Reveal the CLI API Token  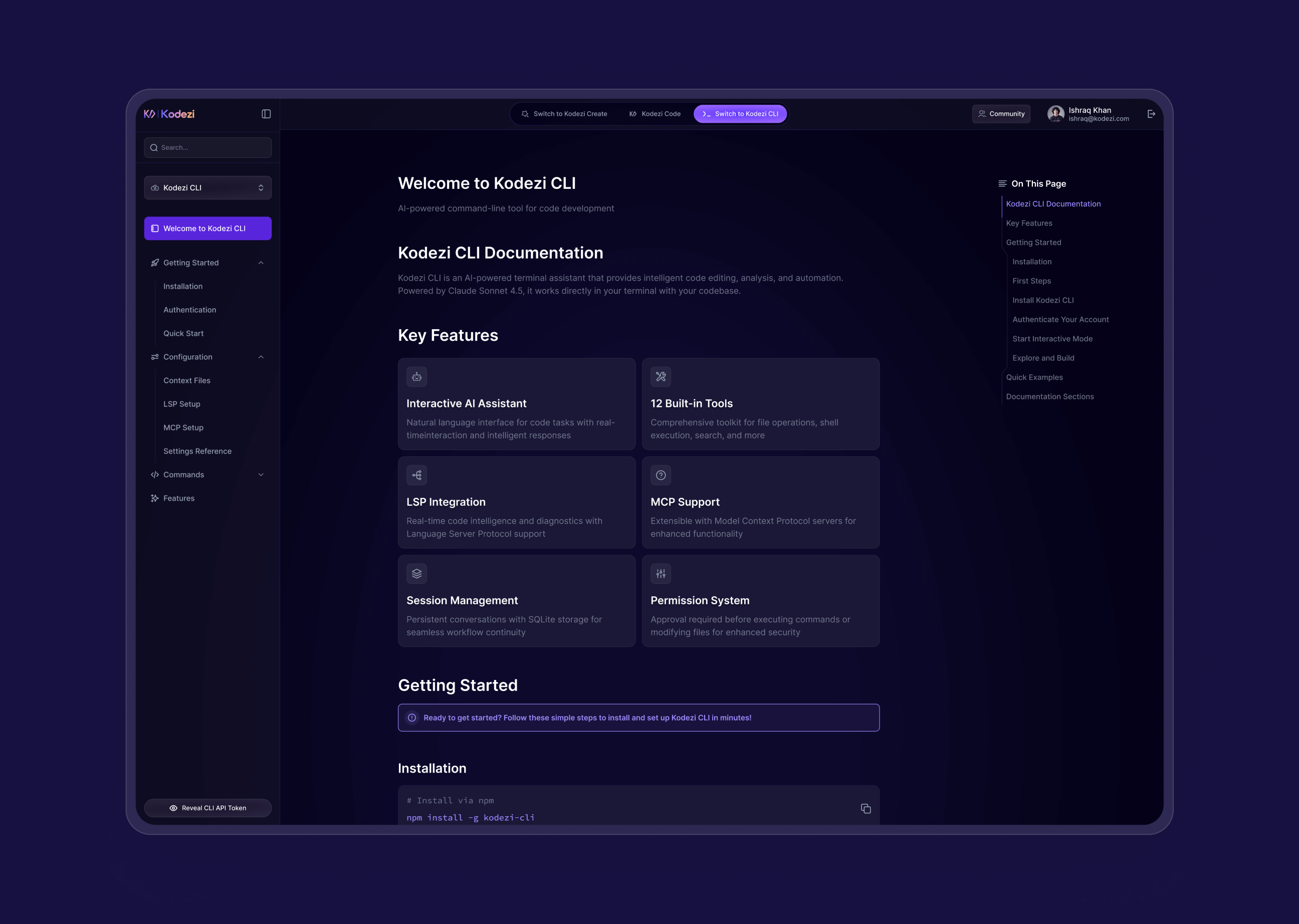(x=207, y=807)
